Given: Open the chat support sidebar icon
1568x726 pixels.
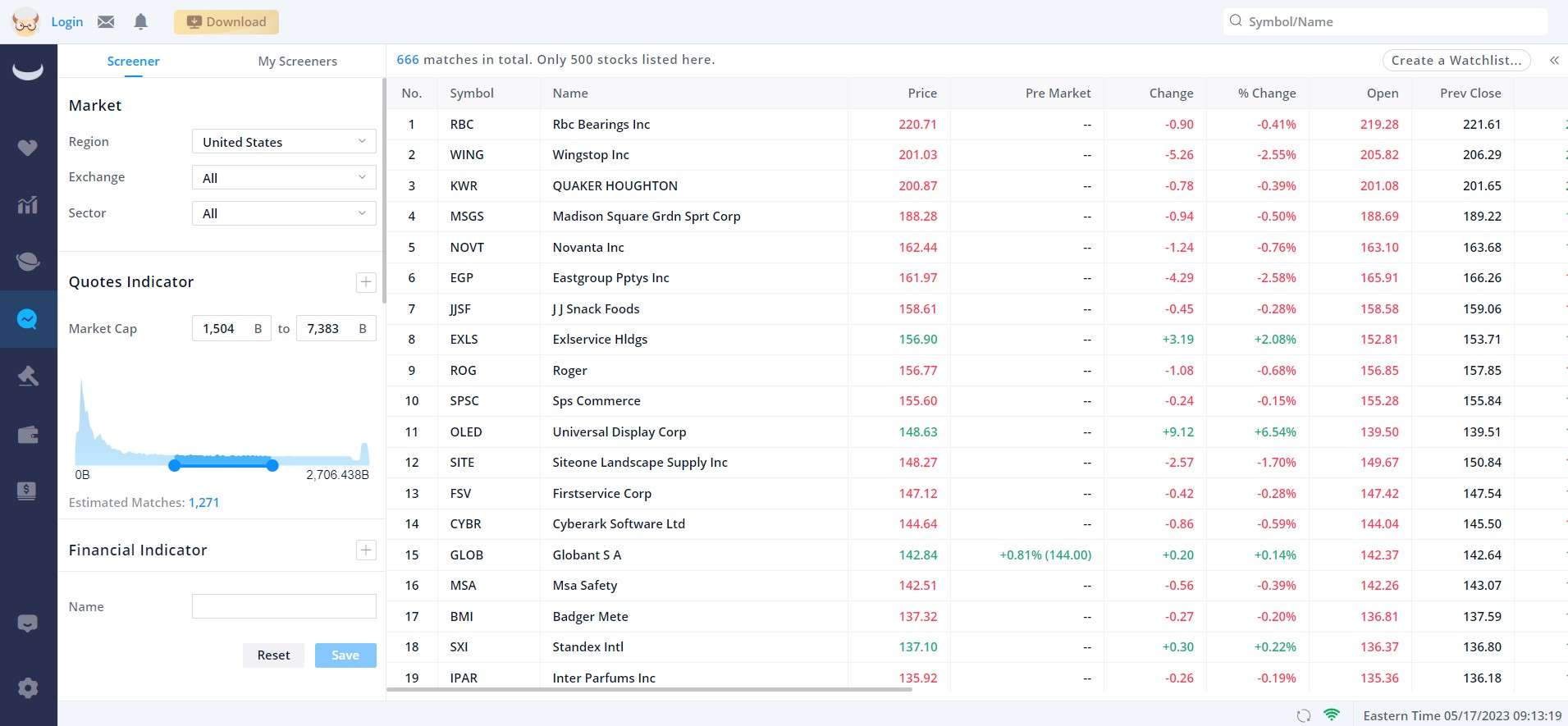Looking at the screenshot, I should point(28,623).
